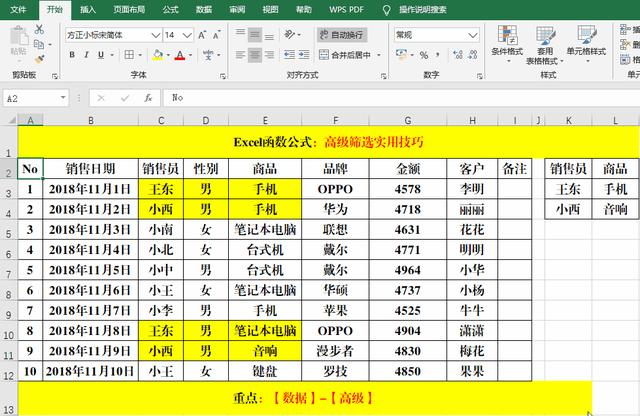The width and height of the screenshot is (640, 416).
Task: Increase decimal places icon
Action: point(458,55)
